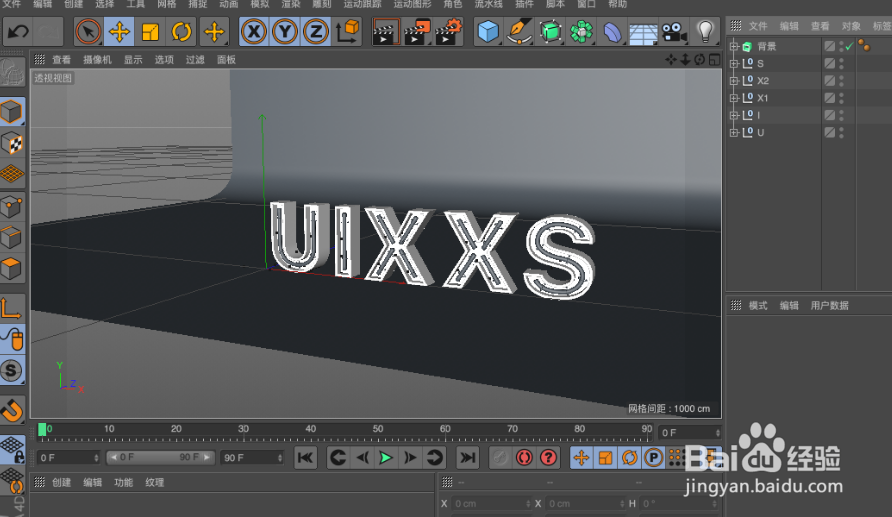
Task: Open the 面板 viewport menu
Action: click(x=226, y=60)
